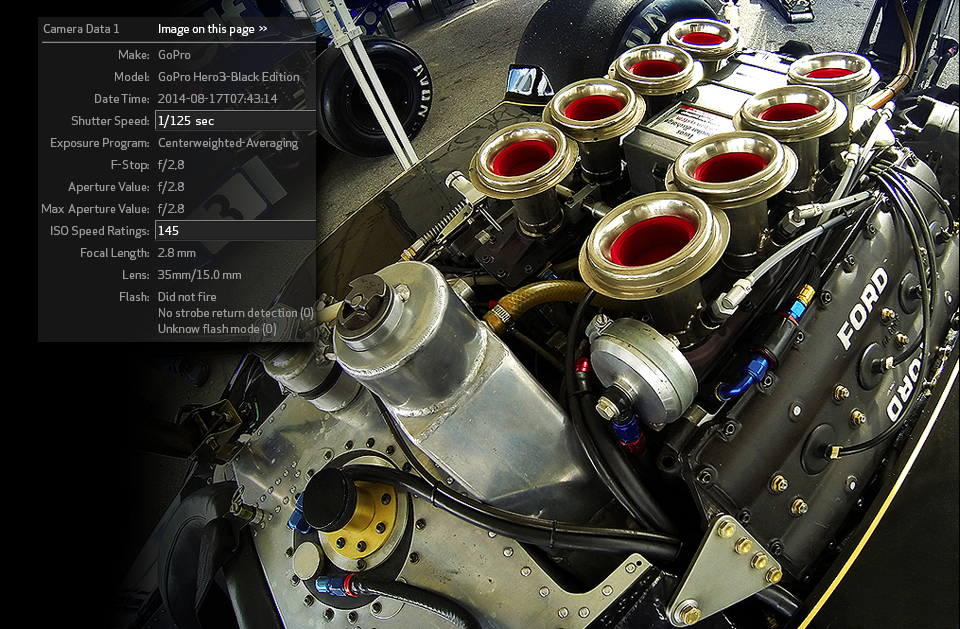
Task: Click the GoPro Hero3-Black Edition model value
Action: click(x=228, y=77)
